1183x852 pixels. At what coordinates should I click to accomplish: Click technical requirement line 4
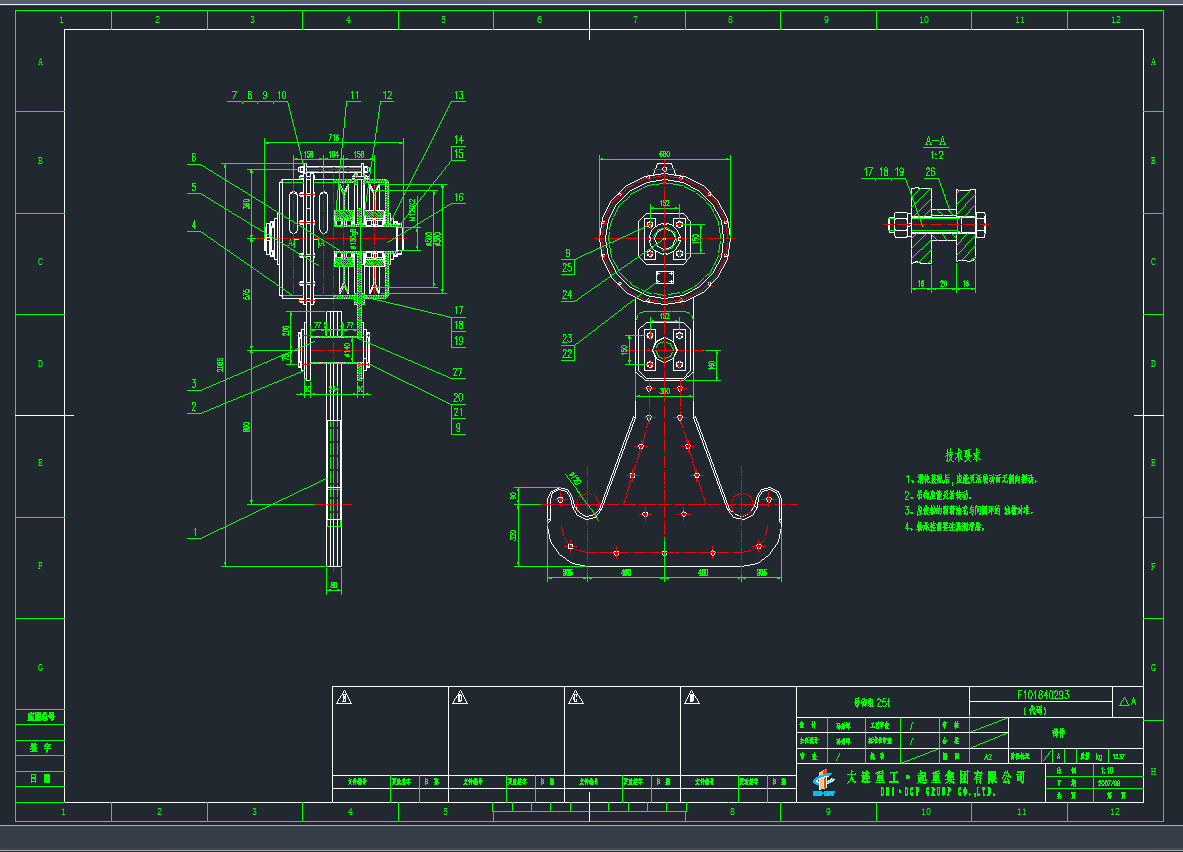coord(945,527)
